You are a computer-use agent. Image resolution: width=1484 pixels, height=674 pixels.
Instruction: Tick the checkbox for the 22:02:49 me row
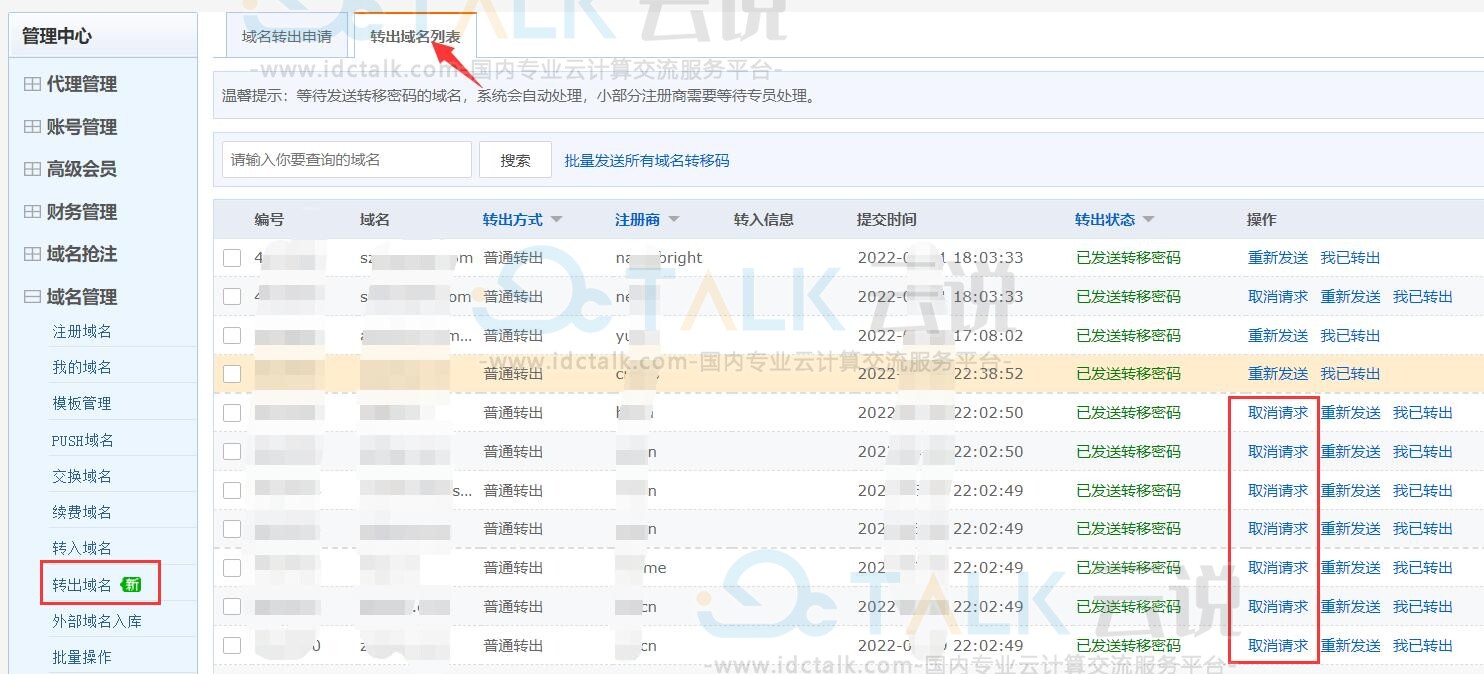click(232, 568)
